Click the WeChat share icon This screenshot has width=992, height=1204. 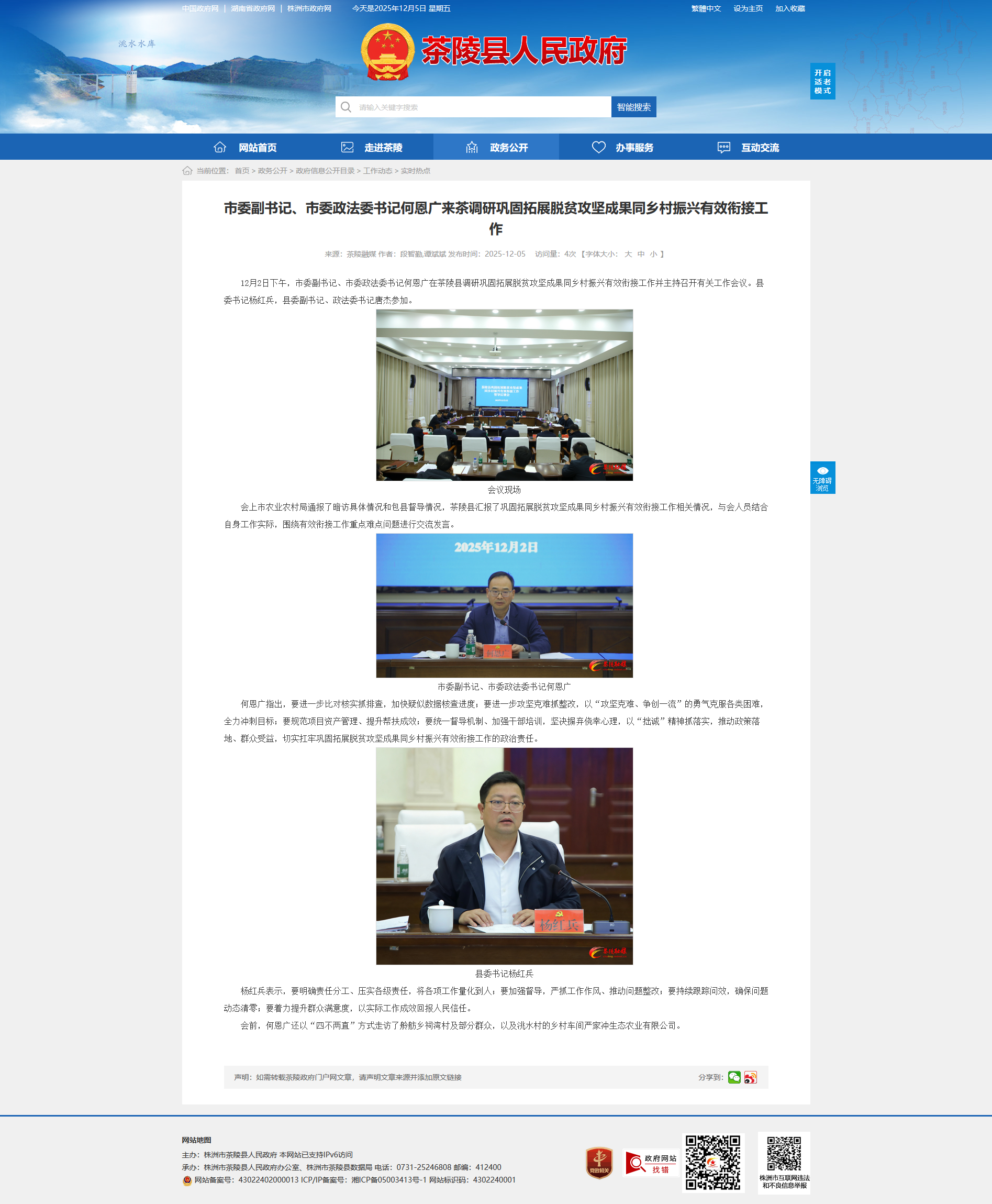[x=734, y=1077]
